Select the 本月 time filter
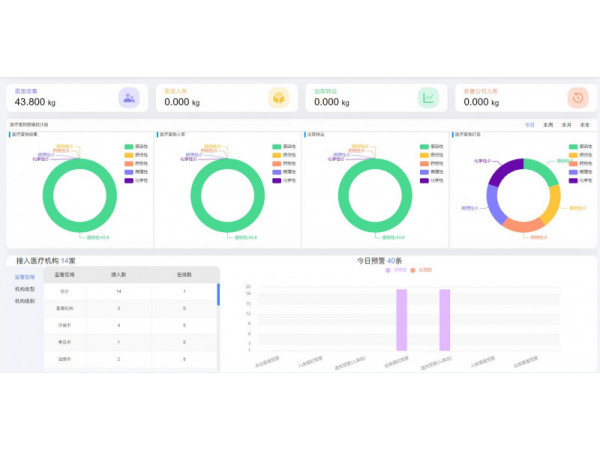600x450 pixels. coord(566,125)
